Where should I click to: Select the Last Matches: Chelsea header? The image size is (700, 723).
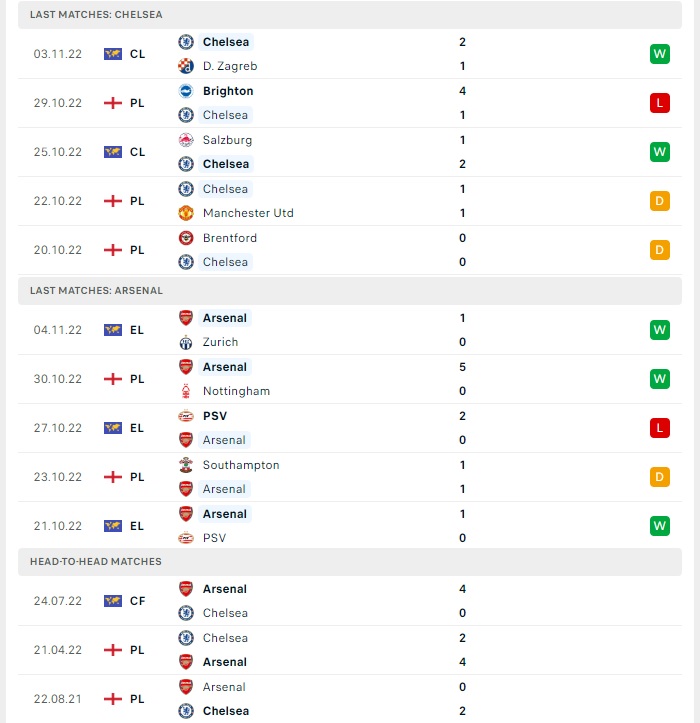pyautogui.click(x=350, y=15)
